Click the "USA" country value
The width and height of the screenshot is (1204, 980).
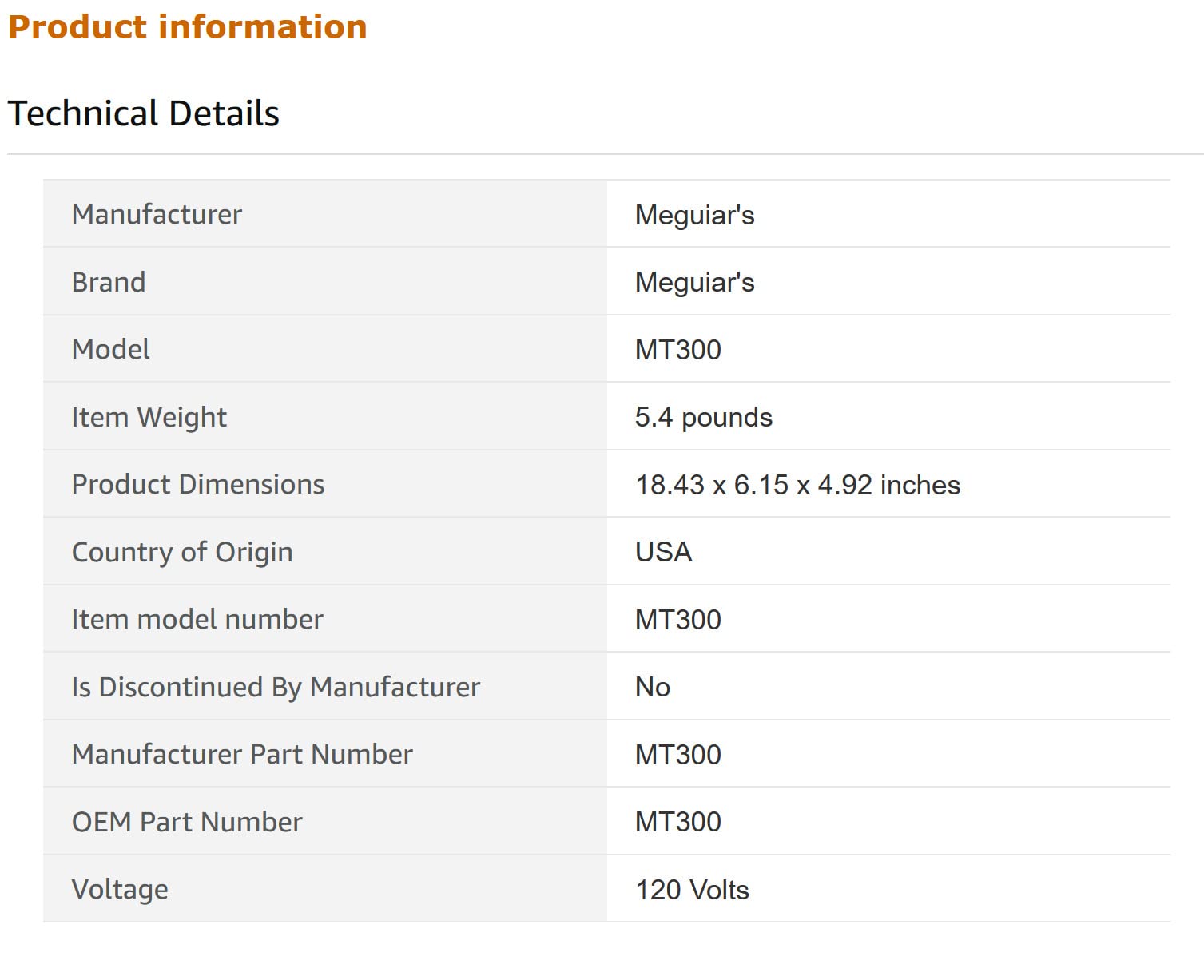point(663,552)
